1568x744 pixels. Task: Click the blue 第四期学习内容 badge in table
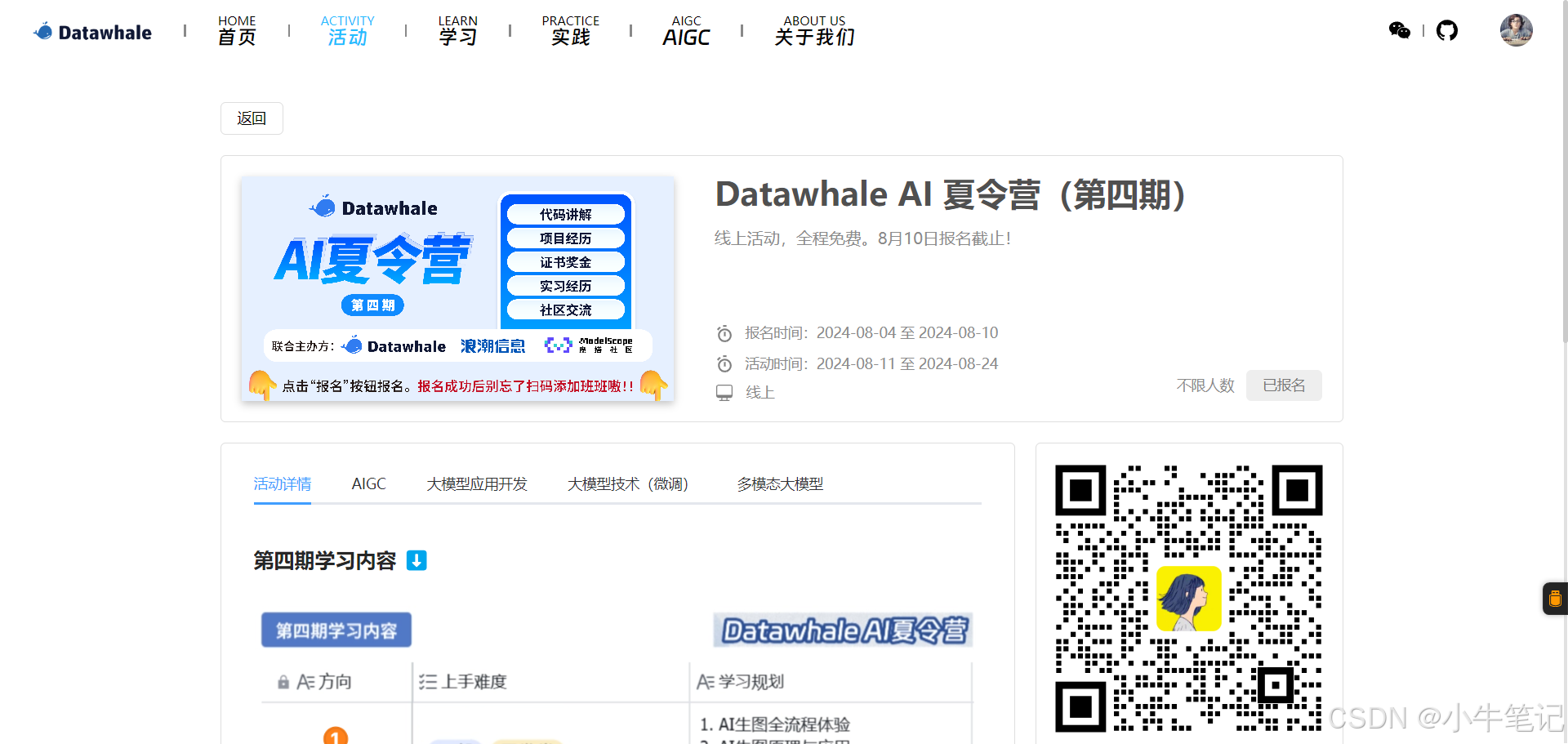click(x=336, y=630)
